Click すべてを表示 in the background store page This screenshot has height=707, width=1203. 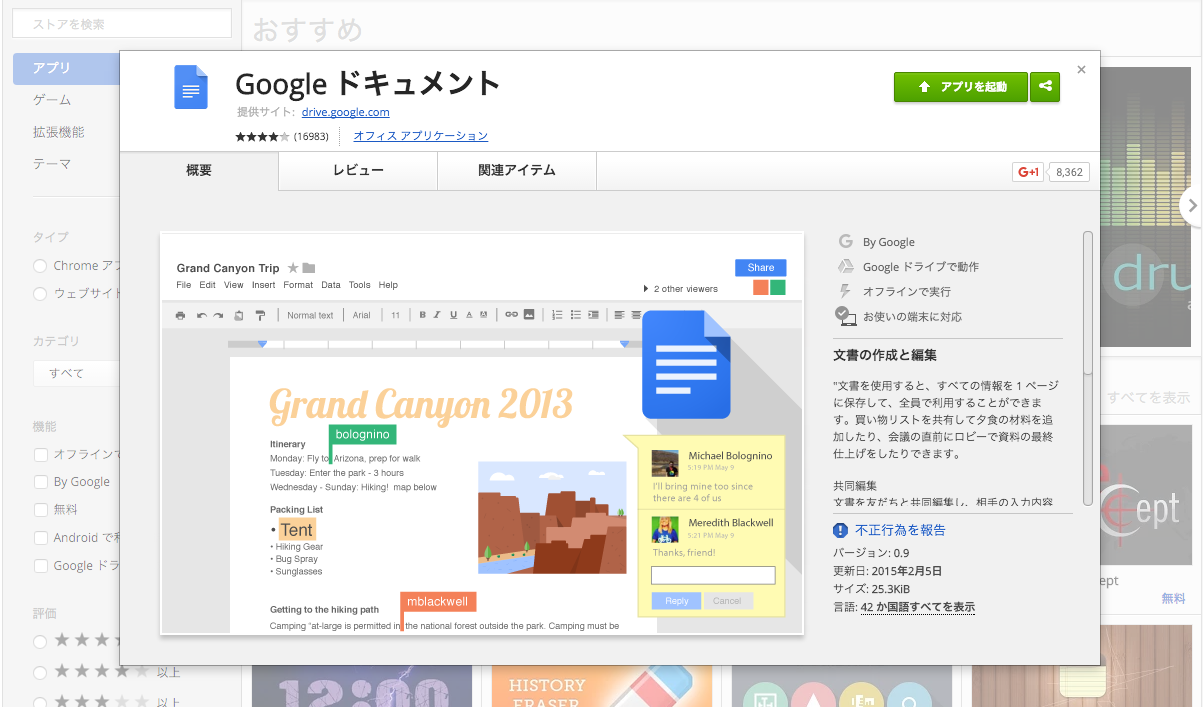[x=1148, y=398]
